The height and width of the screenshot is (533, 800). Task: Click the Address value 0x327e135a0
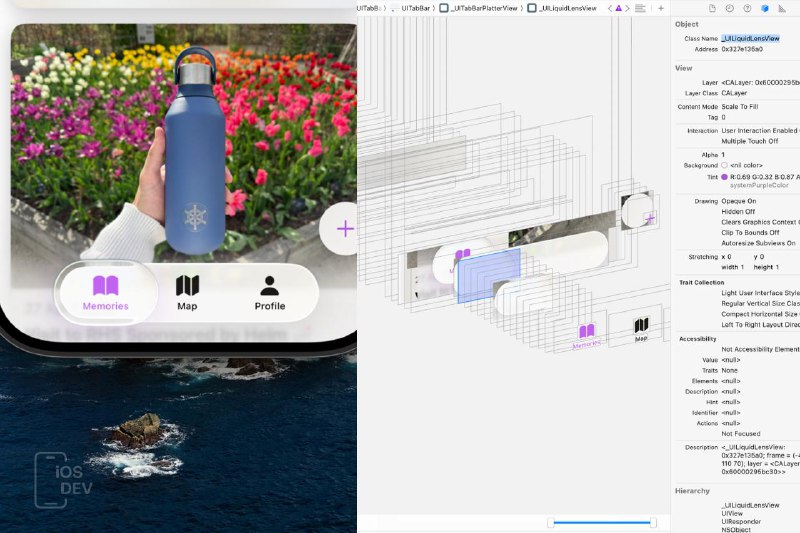pos(742,49)
